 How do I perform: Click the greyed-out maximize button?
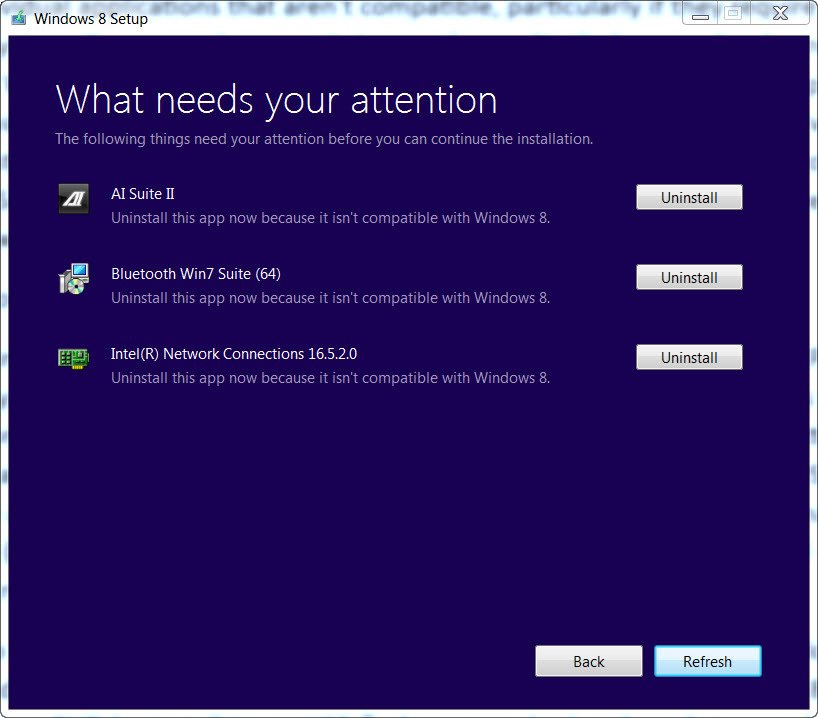tap(734, 13)
